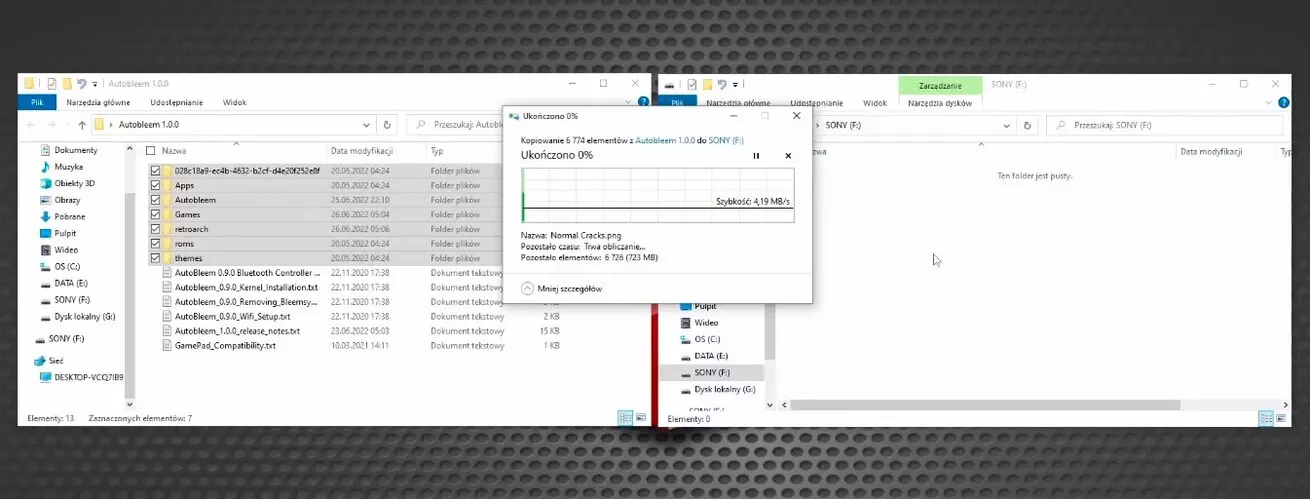Click the properties icon in the Autobleem quick access toolbar

click(x=51, y=84)
